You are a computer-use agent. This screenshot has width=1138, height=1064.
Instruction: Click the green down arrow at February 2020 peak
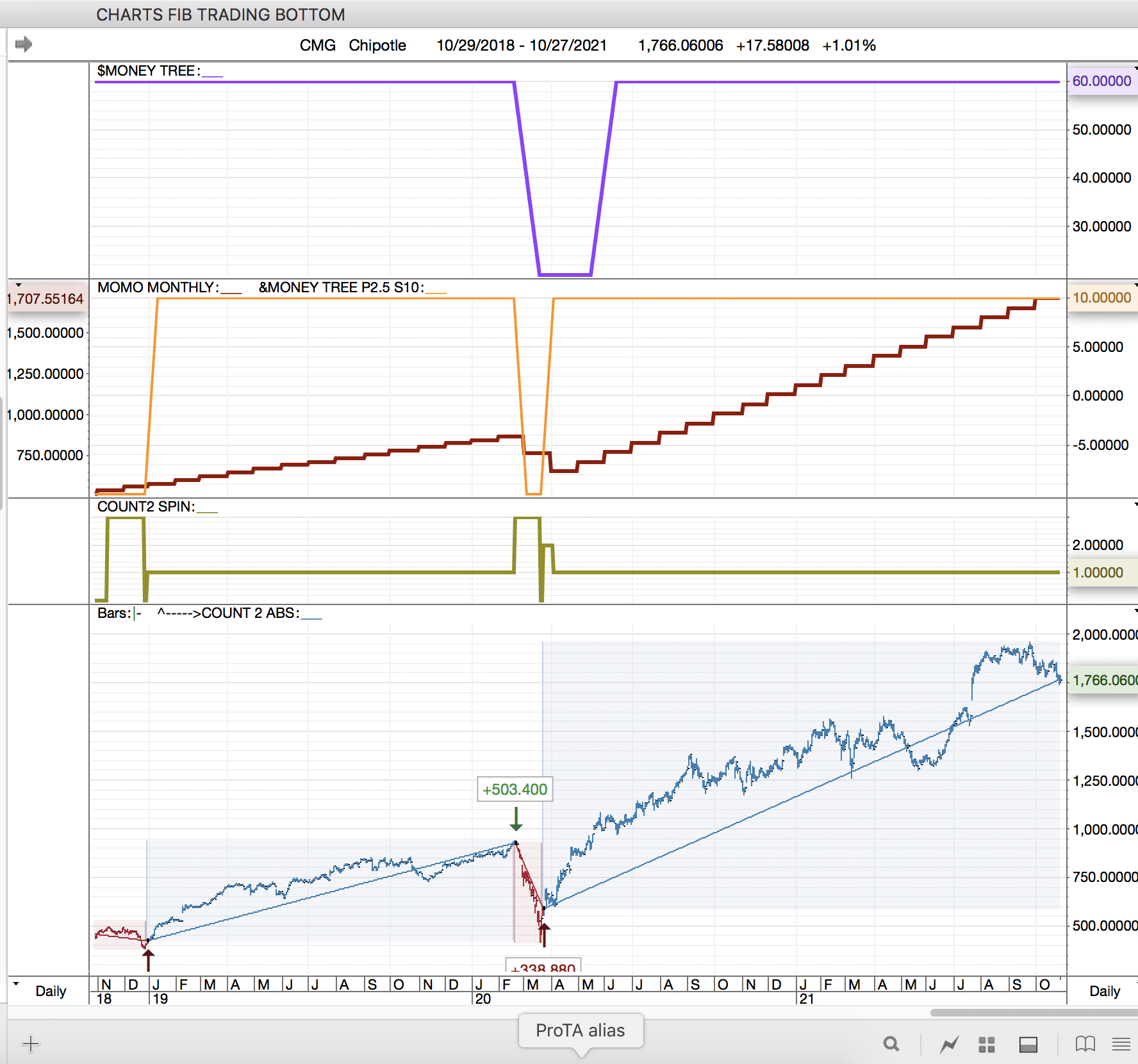click(x=516, y=819)
